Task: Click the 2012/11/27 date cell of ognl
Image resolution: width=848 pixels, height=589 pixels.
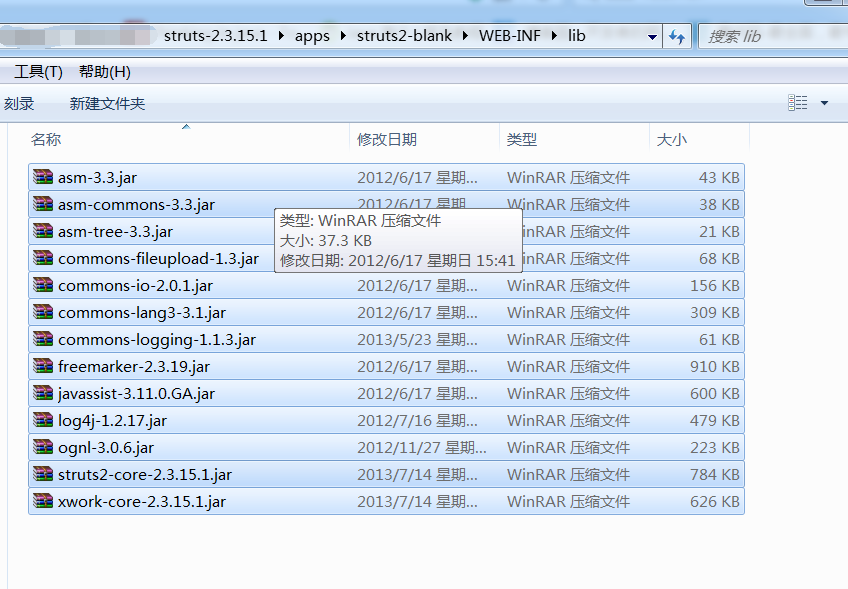Action: click(421, 448)
